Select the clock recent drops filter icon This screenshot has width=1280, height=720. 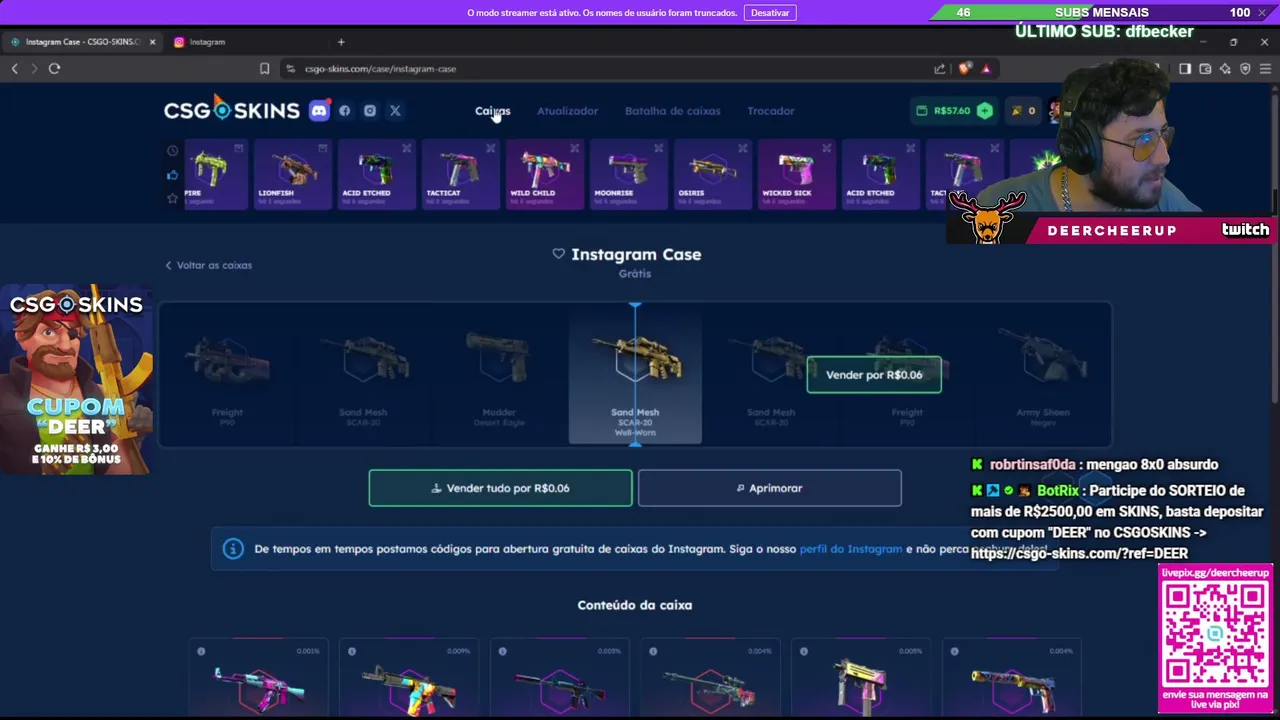tap(172, 151)
